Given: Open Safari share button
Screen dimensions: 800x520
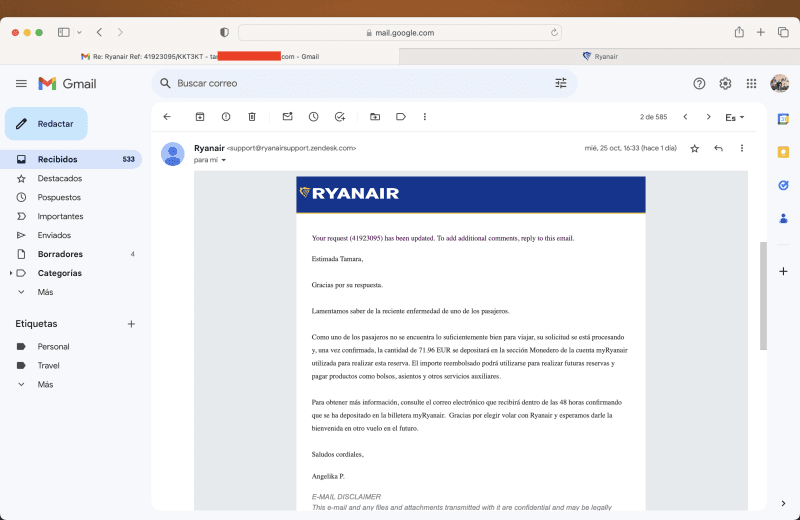Looking at the screenshot, I should [x=739, y=32].
